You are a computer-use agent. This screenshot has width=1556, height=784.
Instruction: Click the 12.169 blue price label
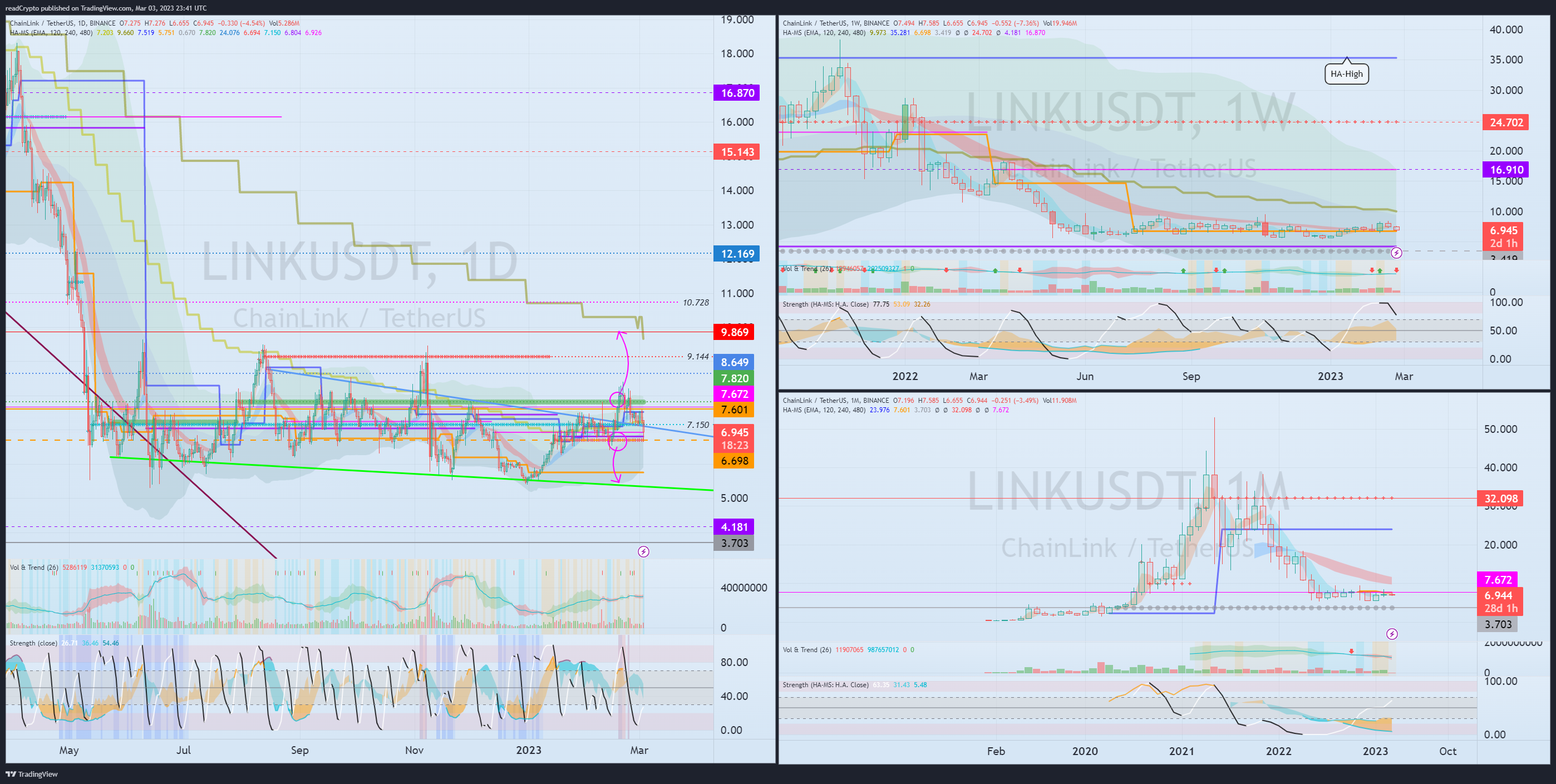point(737,254)
